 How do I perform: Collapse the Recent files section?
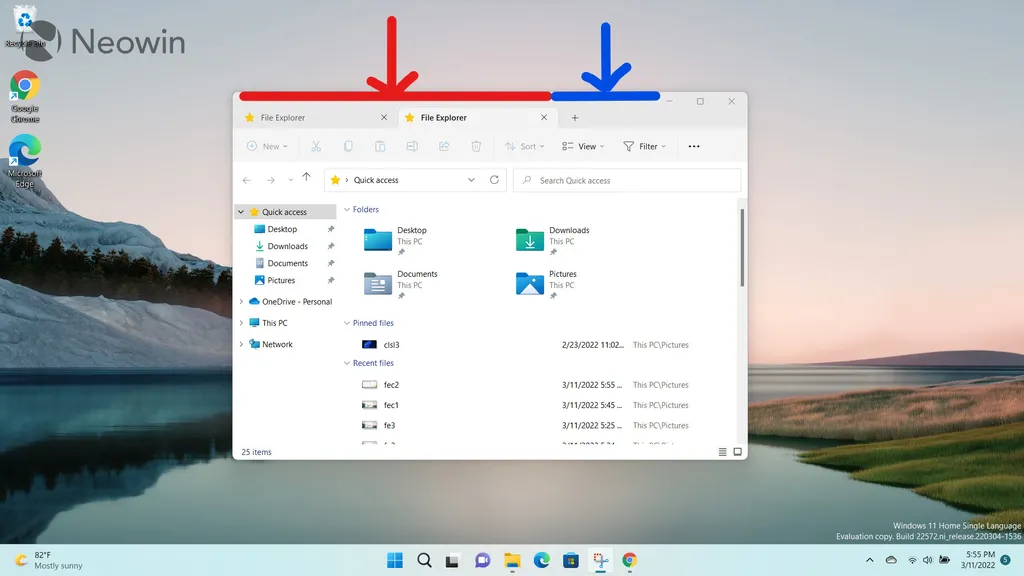[x=347, y=363]
